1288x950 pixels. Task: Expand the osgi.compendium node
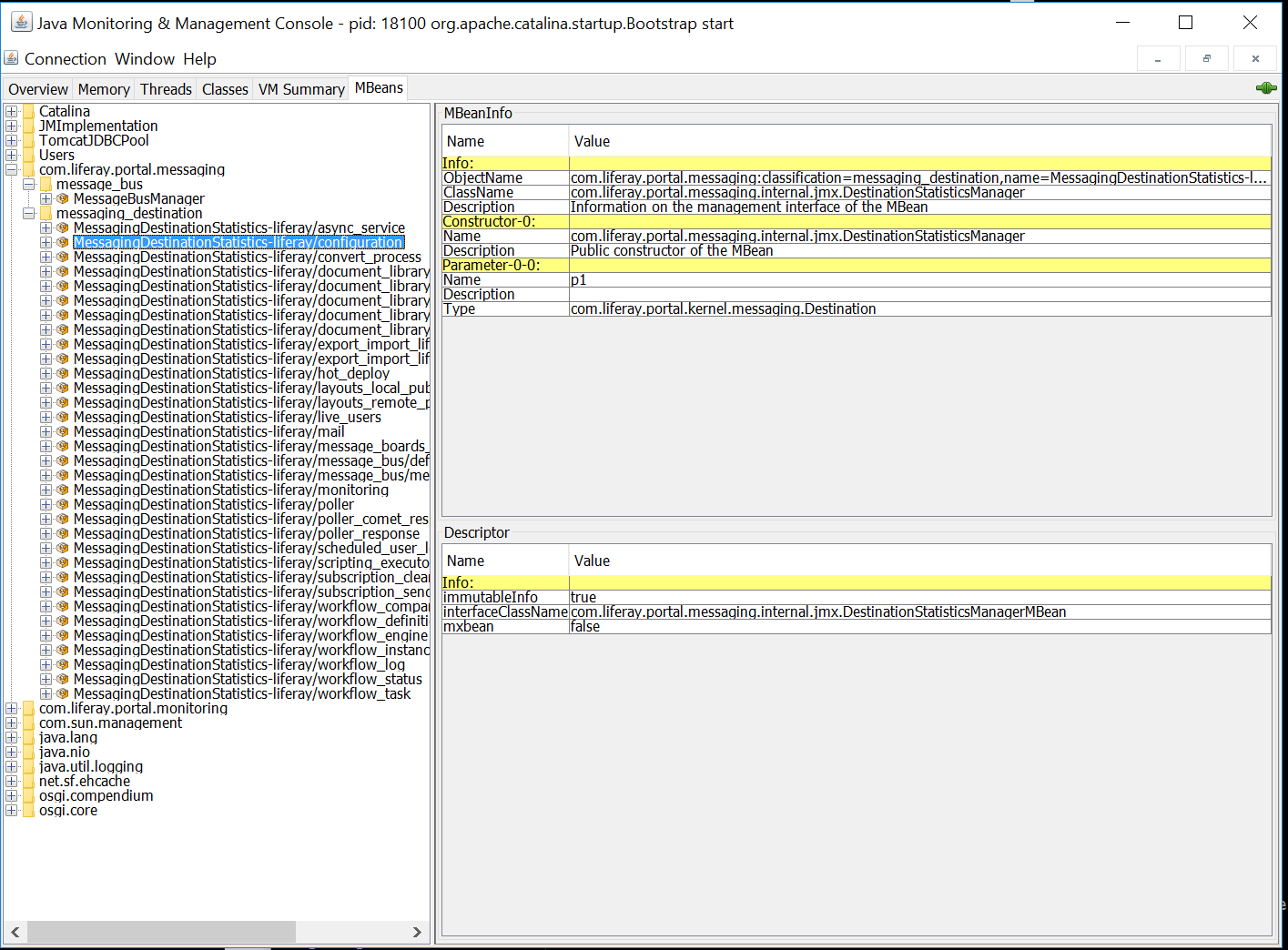pyautogui.click(x=11, y=795)
